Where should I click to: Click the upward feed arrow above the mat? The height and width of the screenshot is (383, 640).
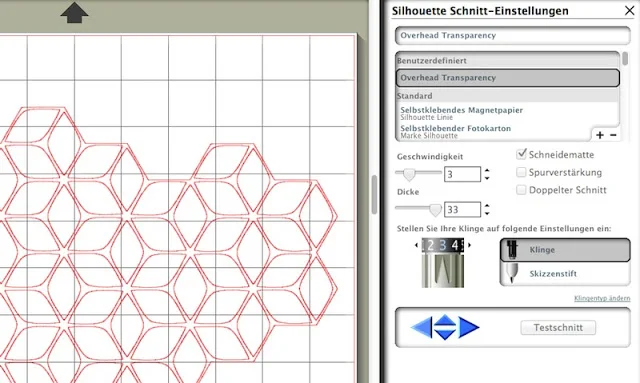point(74,12)
